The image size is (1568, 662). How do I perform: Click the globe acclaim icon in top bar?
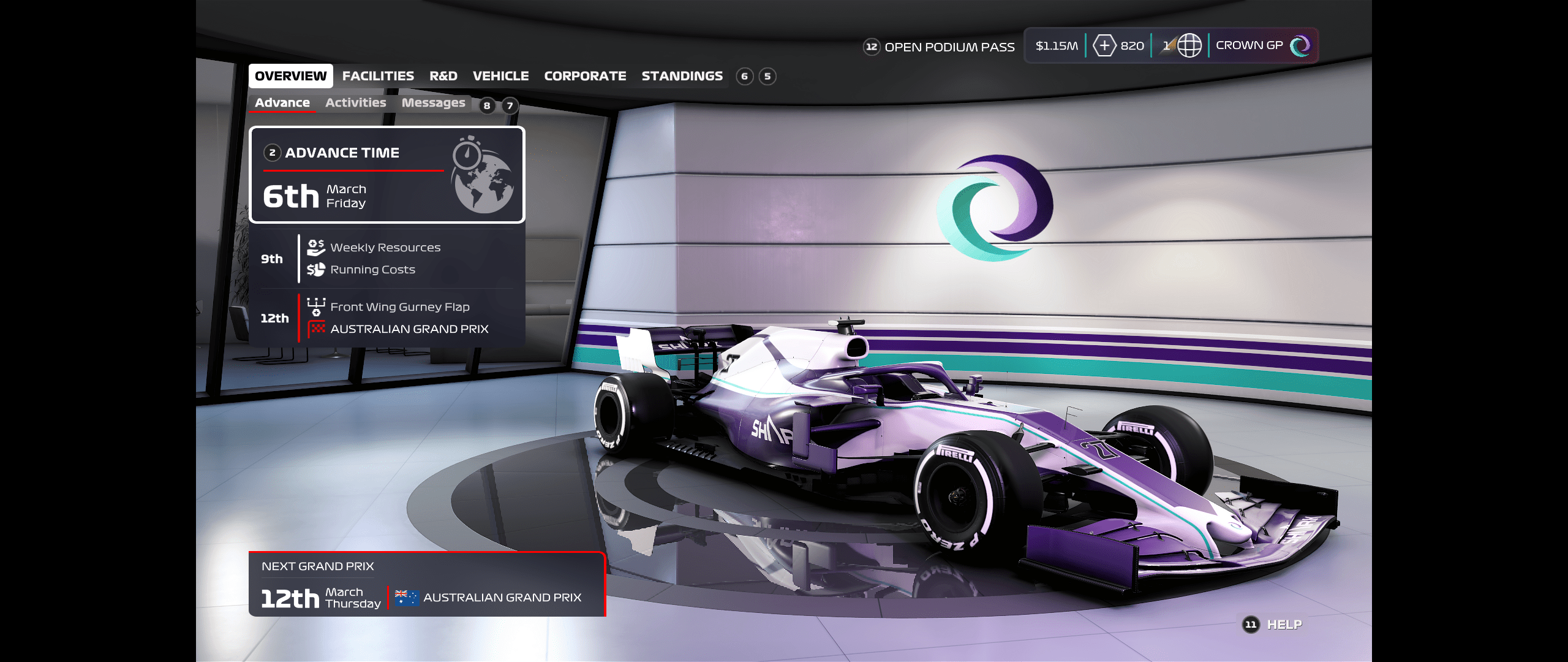pyautogui.click(x=1189, y=46)
